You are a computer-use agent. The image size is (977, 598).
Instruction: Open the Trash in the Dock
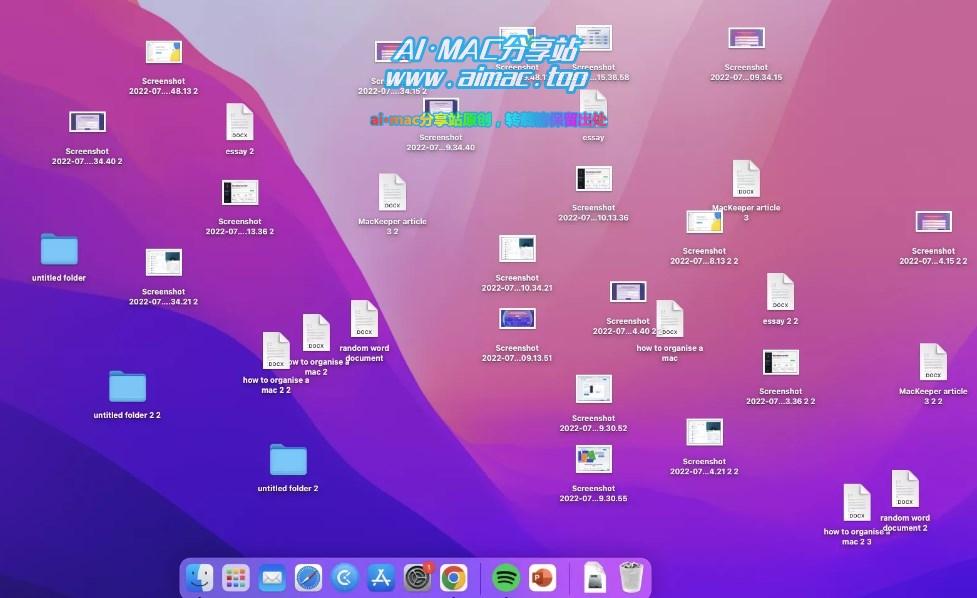[x=631, y=577]
